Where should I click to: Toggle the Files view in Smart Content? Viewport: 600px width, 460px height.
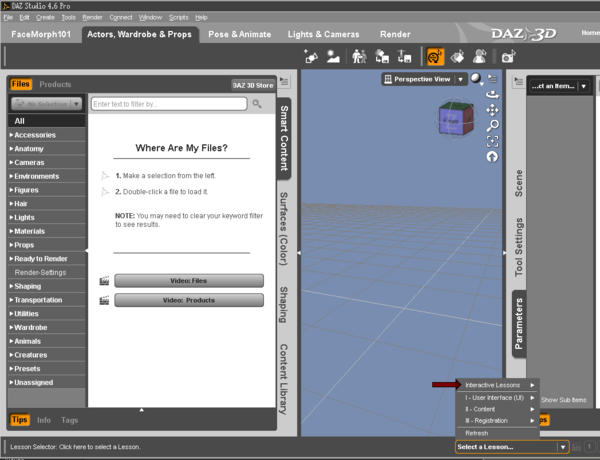click(x=21, y=84)
